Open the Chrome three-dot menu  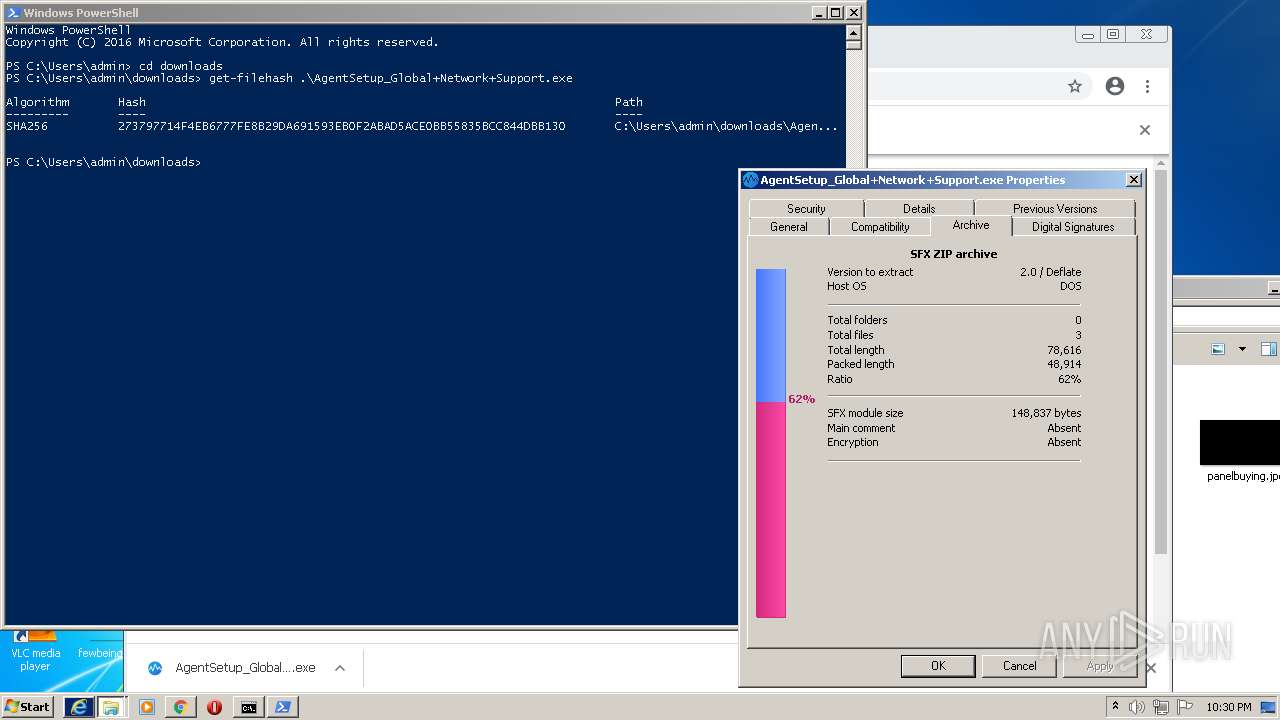pyautogui.click(x=1148, y=86)
